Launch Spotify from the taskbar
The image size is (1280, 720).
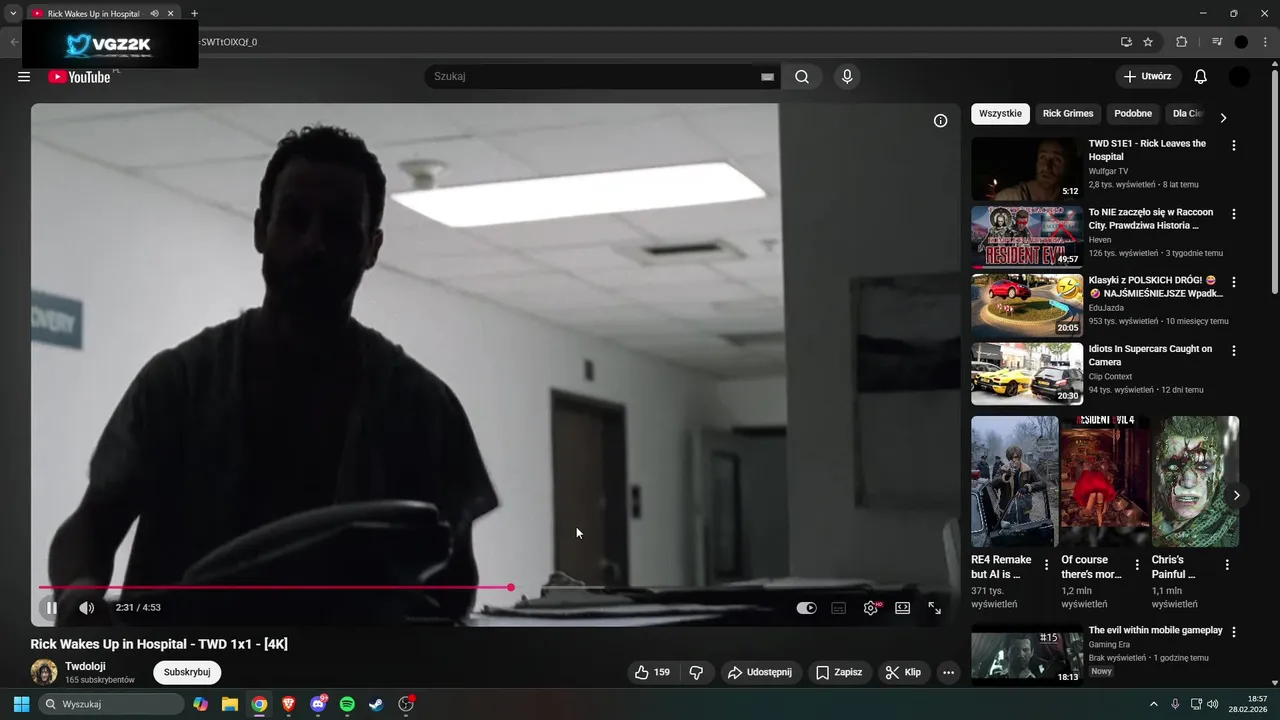(347, 704)
